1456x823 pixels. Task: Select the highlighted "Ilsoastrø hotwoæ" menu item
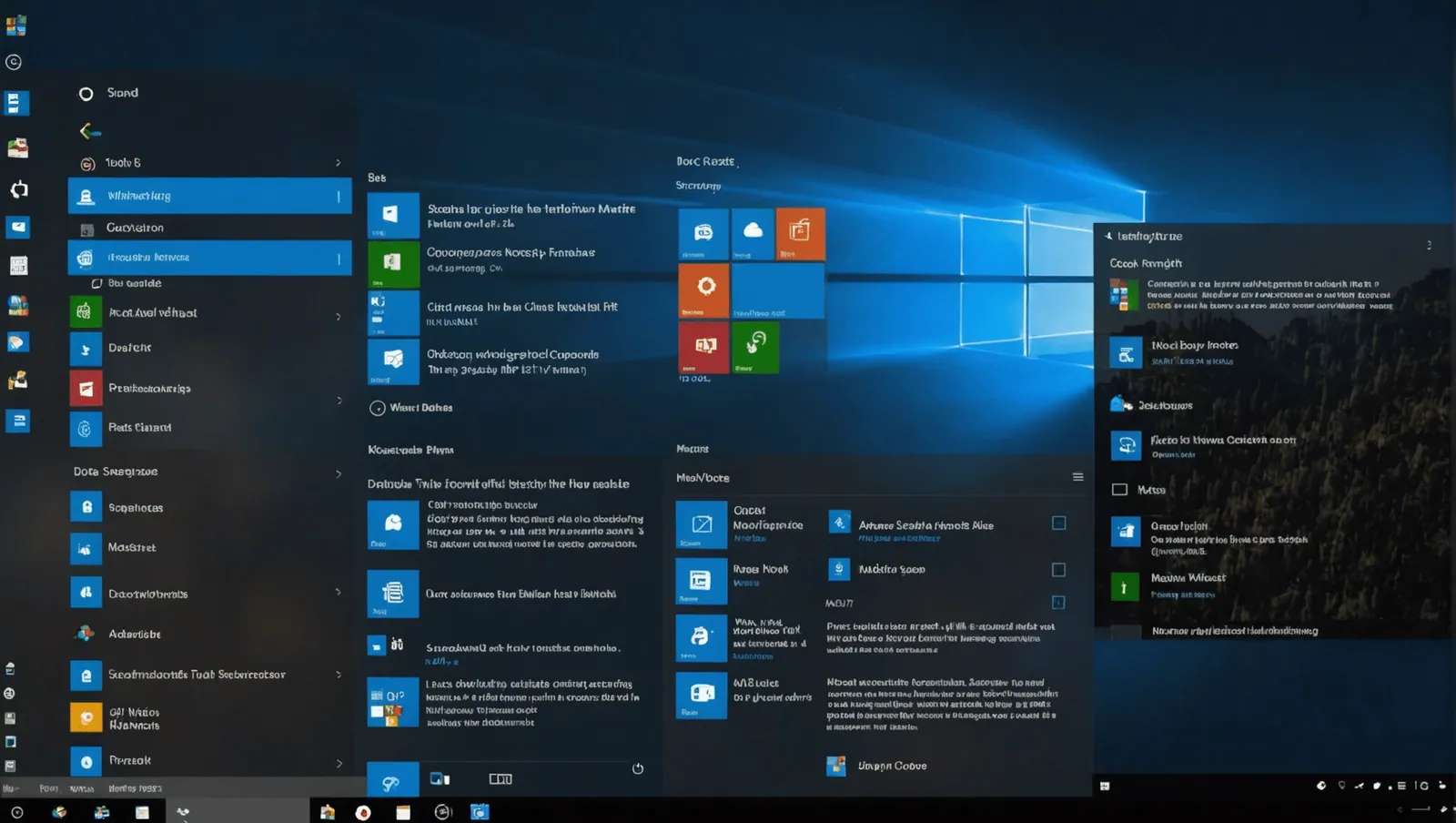pos(210,258)
